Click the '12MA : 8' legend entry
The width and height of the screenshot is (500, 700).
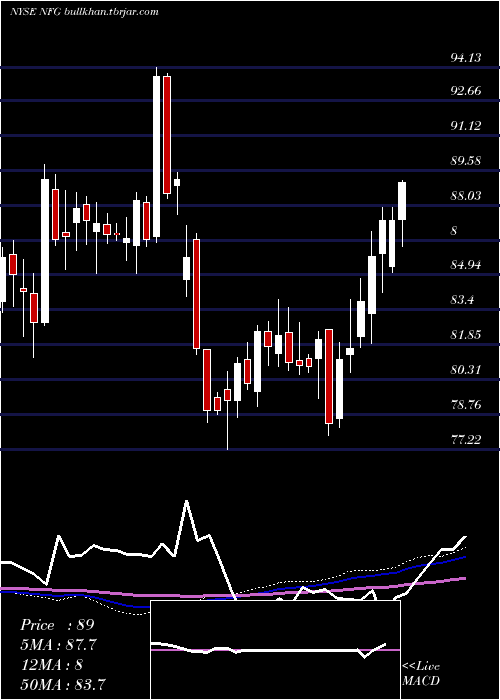[x=51, y=664]
